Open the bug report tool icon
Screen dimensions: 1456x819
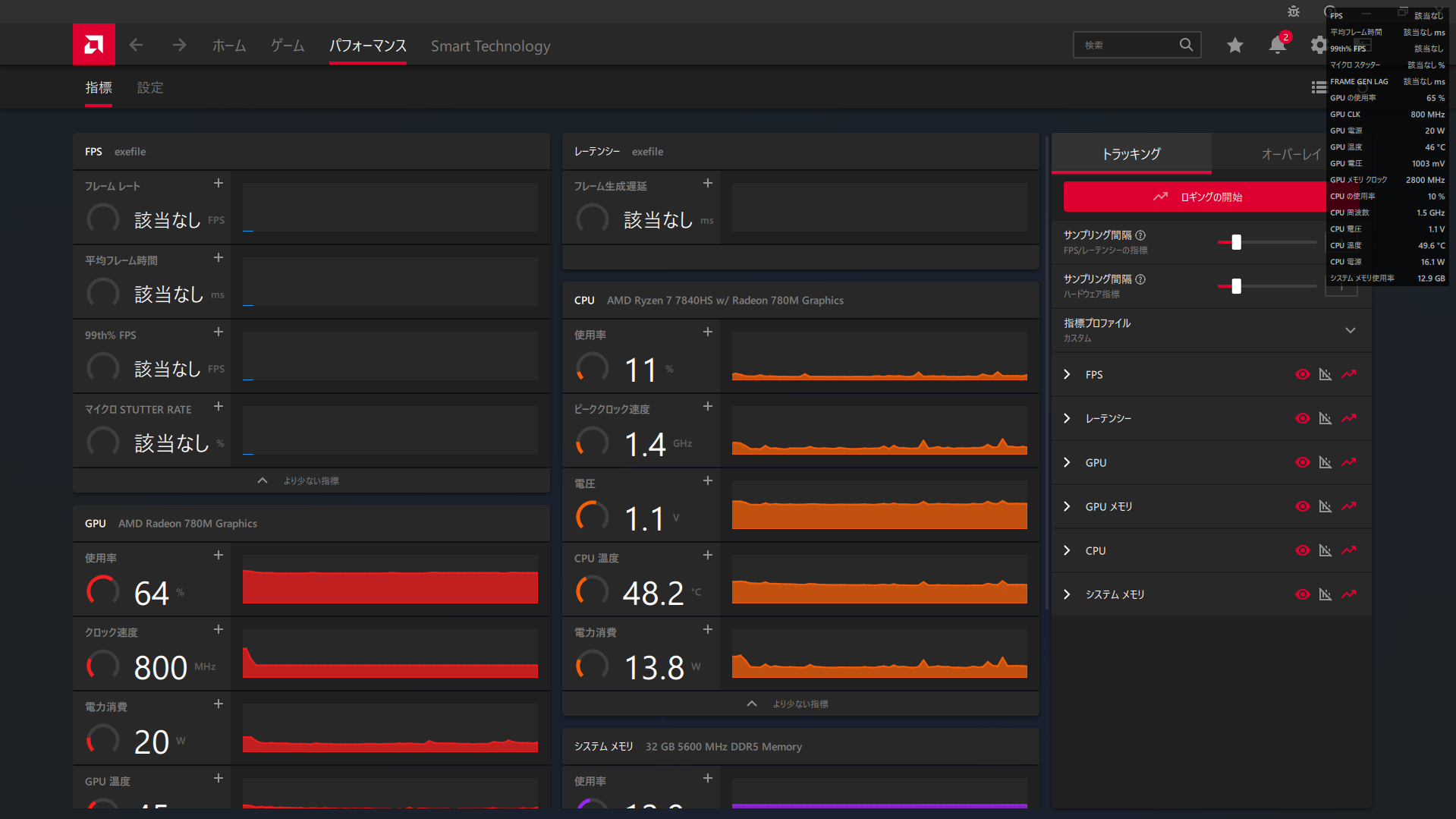coord(1294,11)
